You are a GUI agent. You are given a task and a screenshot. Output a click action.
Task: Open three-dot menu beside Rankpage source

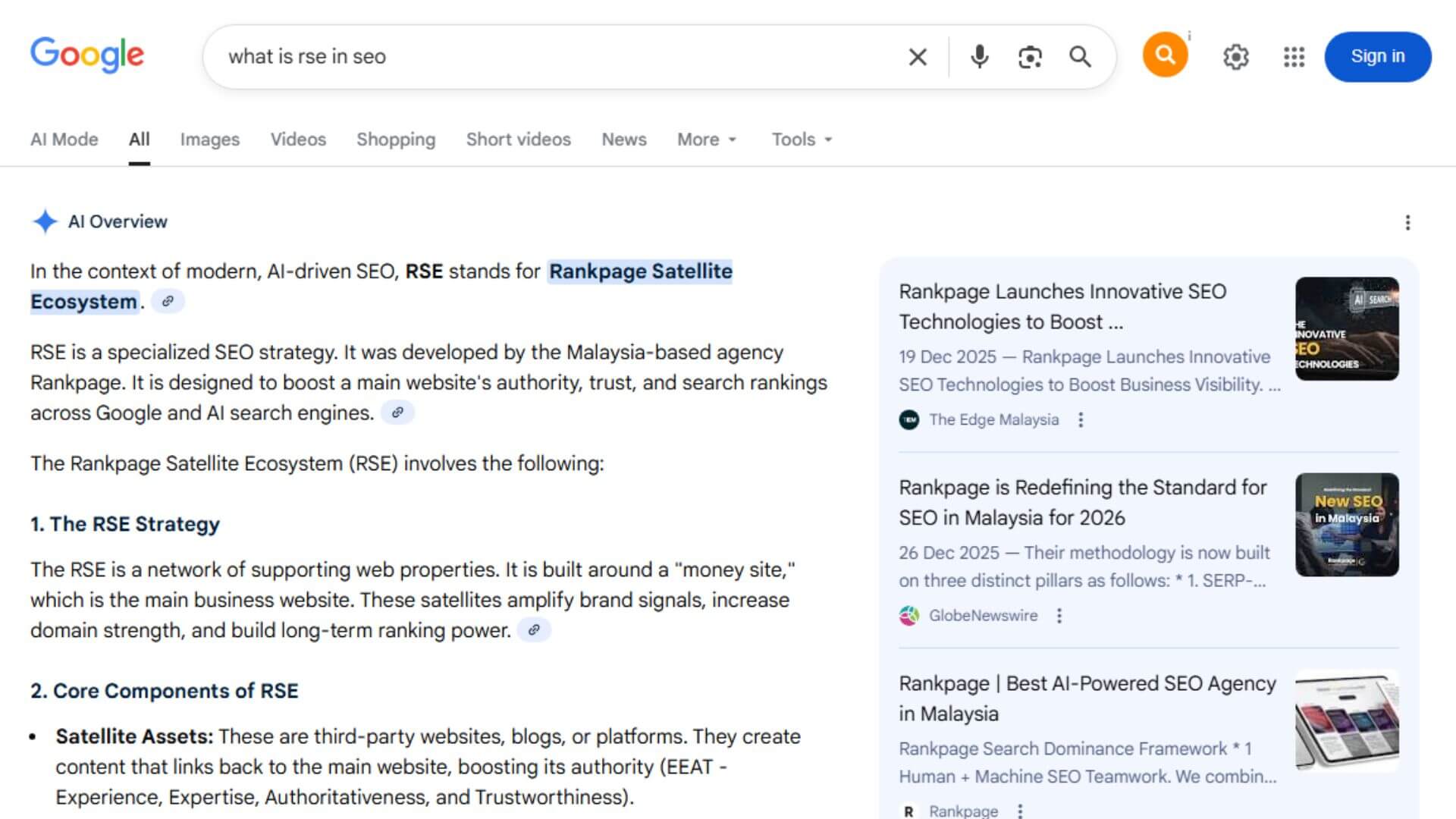[1020, 811]
